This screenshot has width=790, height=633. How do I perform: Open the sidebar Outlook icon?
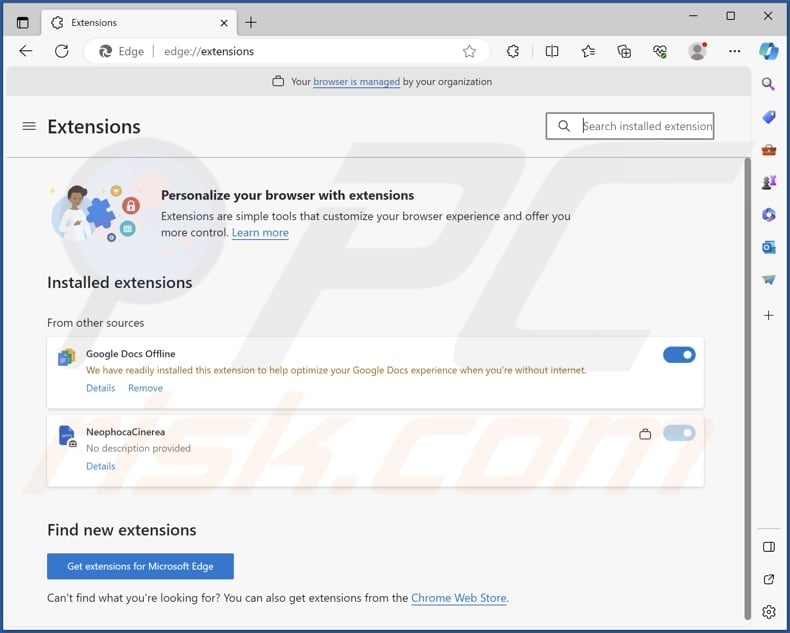[768, 247]
